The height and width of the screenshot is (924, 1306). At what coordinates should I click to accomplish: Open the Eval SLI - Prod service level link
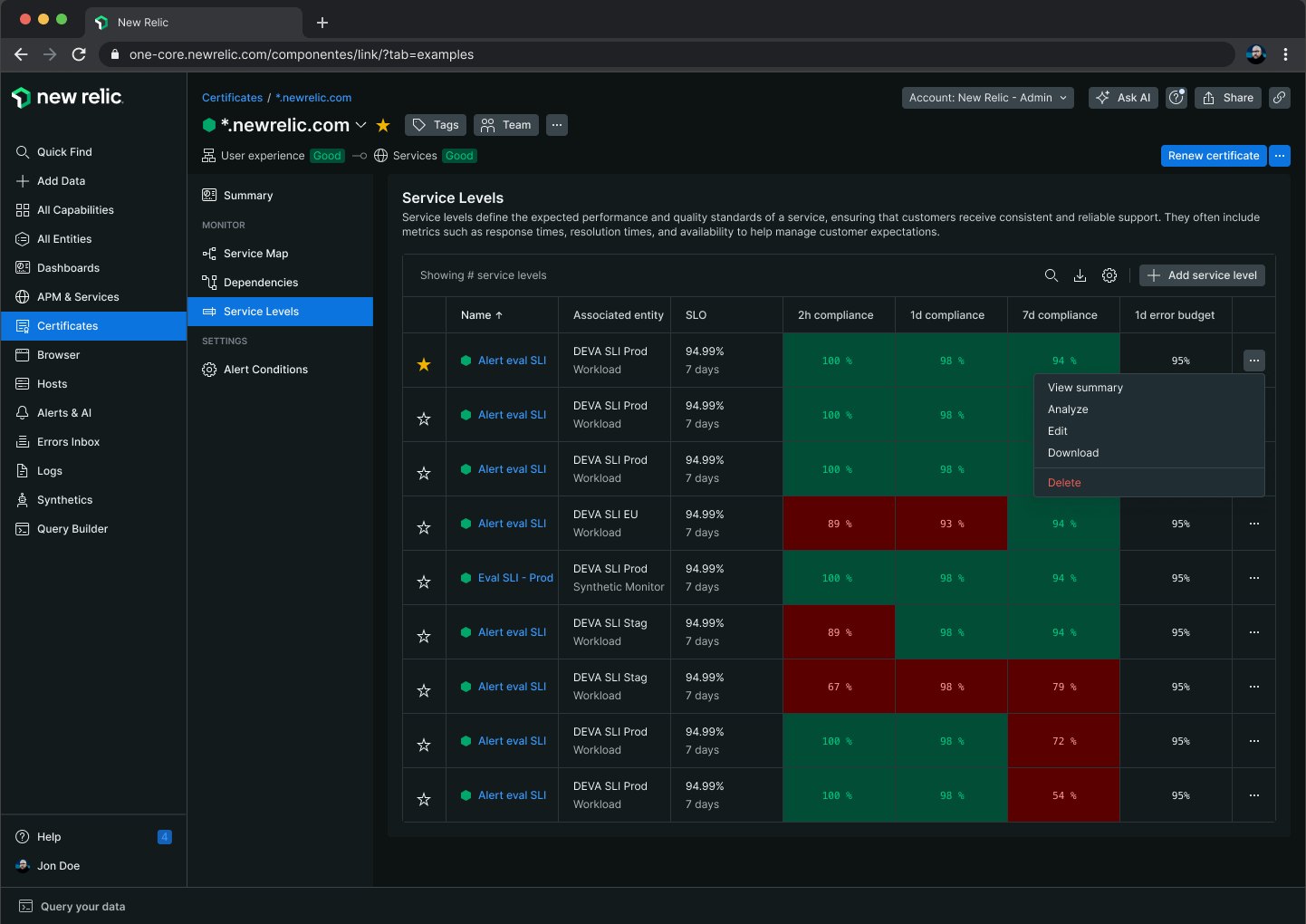[515, 578]
